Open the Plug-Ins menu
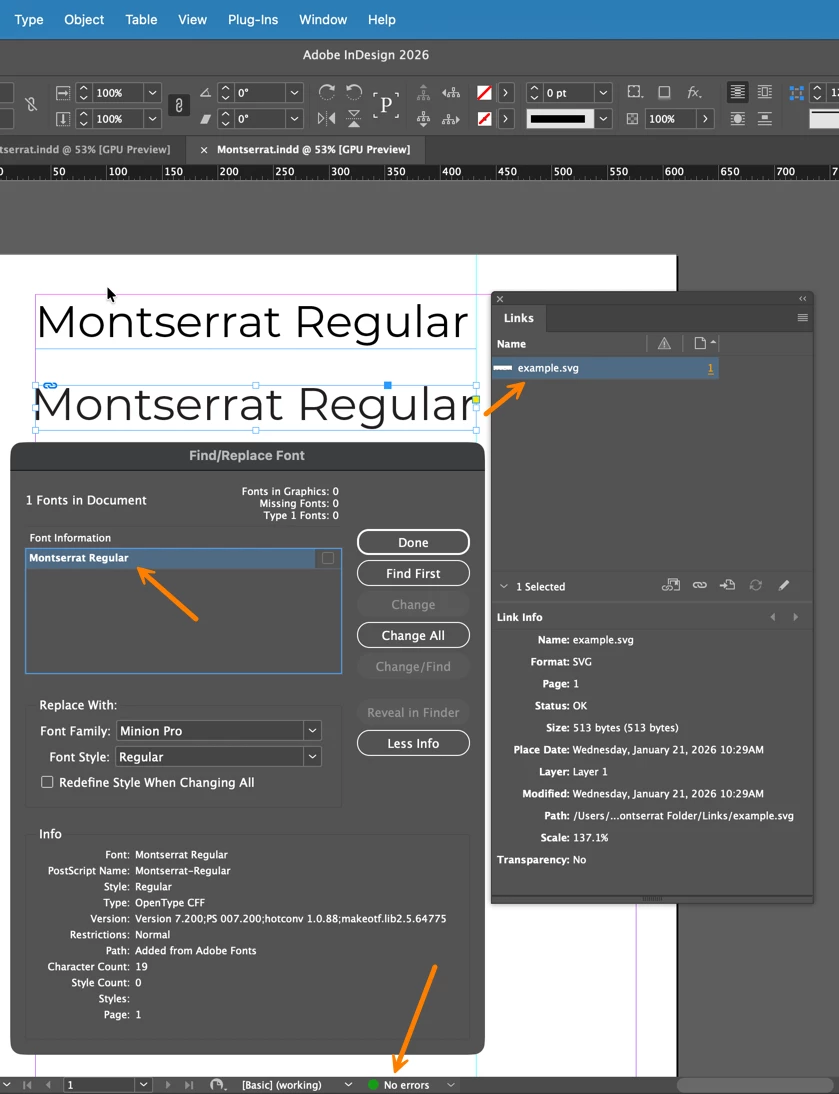This screenshot has width=839, height=1094. (252, 20)
